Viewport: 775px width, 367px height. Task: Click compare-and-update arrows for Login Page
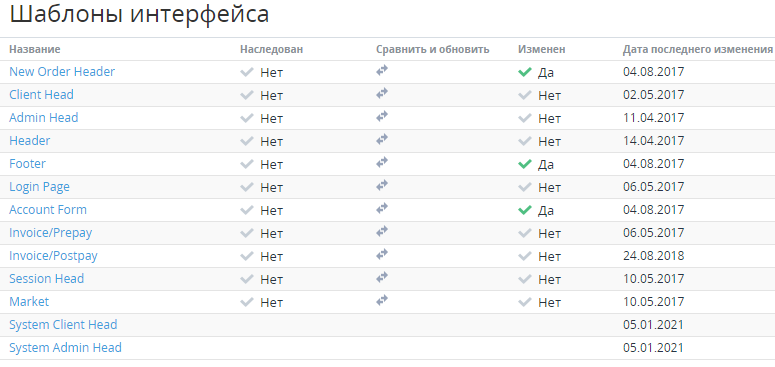point(382,186)
